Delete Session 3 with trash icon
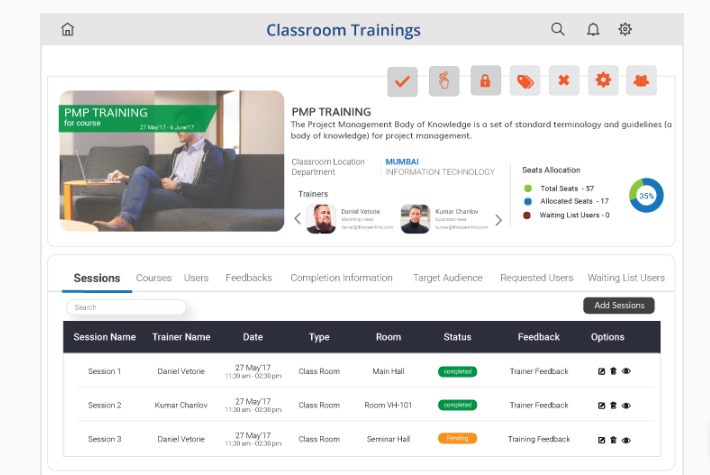 tap(613, 440)
